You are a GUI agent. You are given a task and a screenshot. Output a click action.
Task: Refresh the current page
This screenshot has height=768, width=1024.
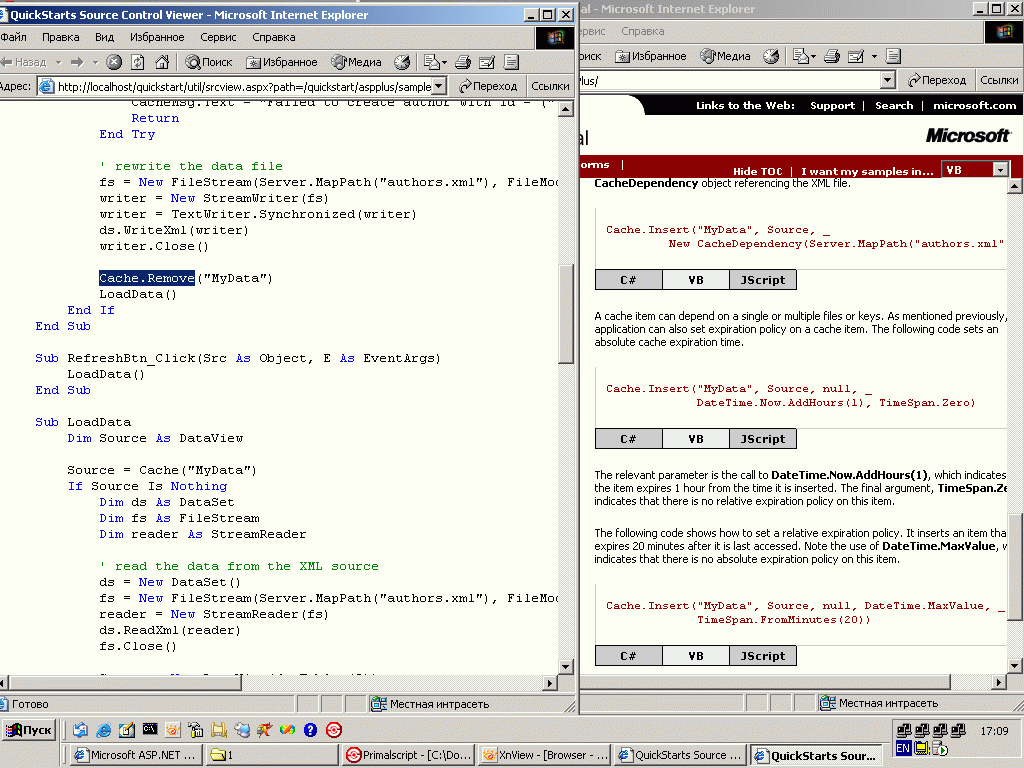(x=137, y=61)
